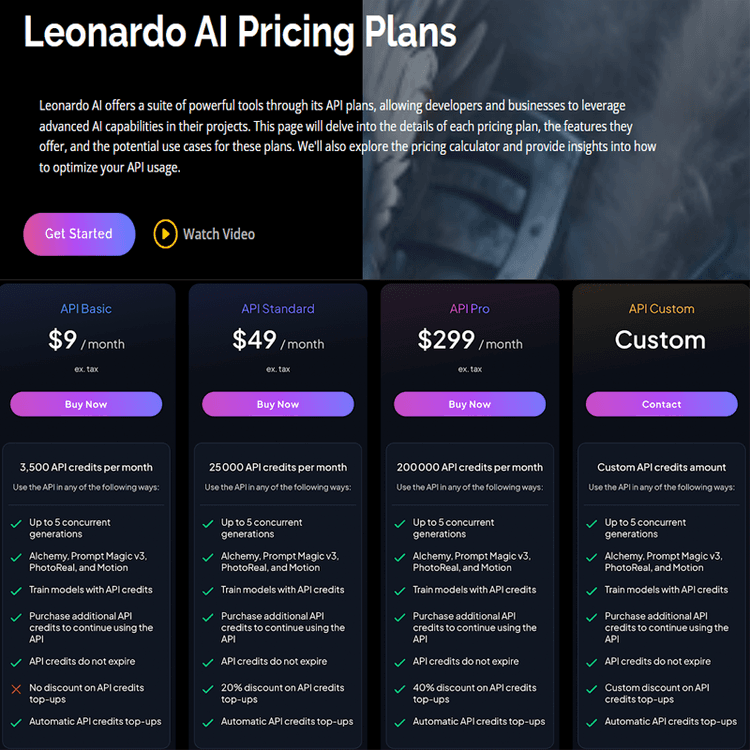Viewport: 750px width, 750px height.
Task: Select the API Basic plan heading
Action: click(x=86, y=309)
